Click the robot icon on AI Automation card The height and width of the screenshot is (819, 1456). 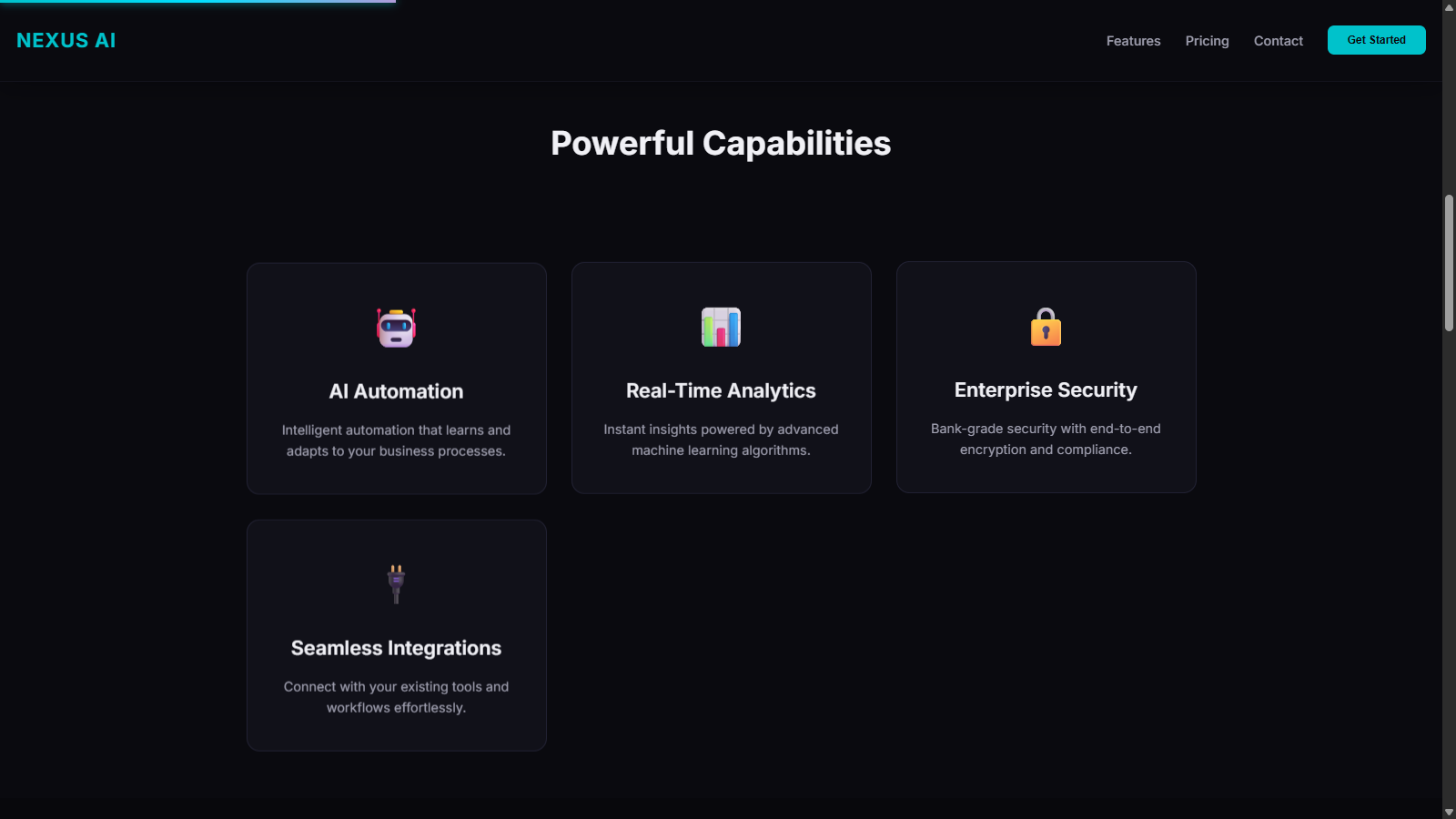(x=396, y=328)
